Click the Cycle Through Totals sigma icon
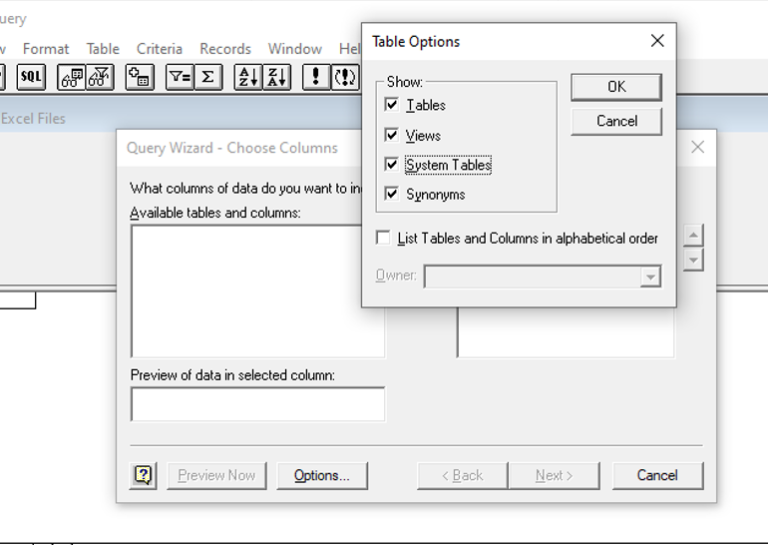Screen dimensions: 768x545 point(208,77)
